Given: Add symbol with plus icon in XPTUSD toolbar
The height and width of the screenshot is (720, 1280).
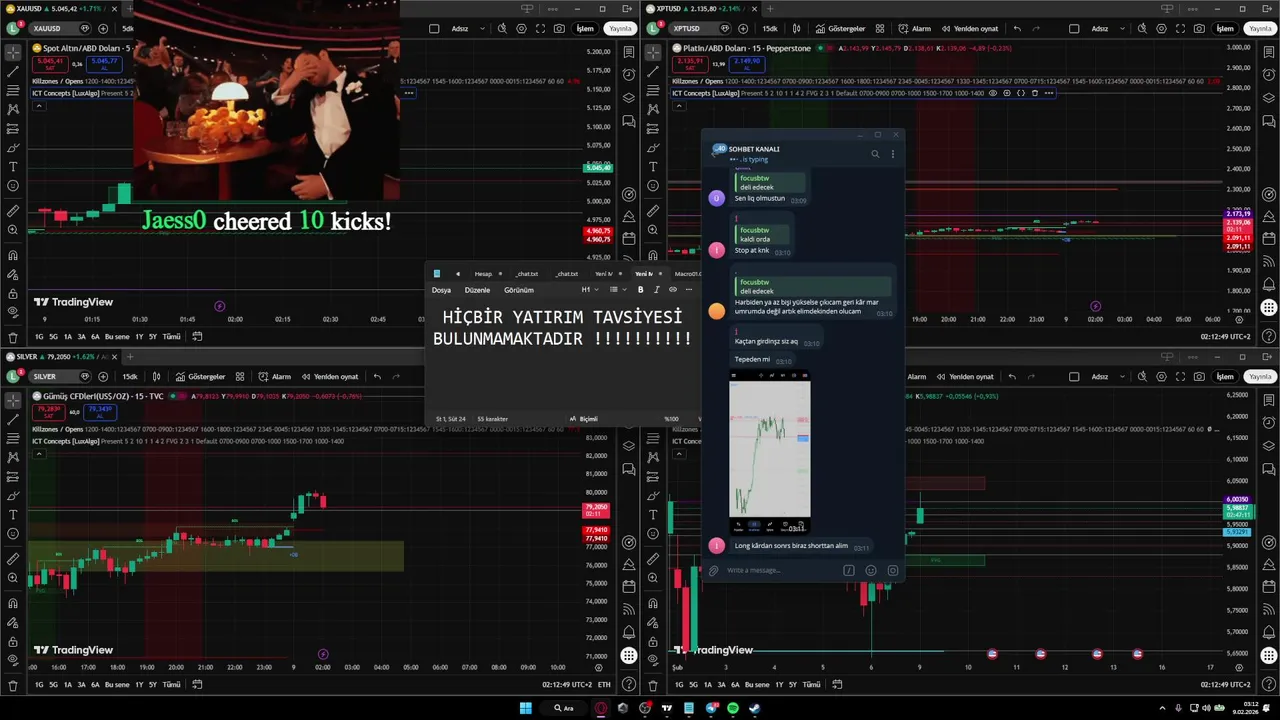Looking at the screenshot, I should tap(743, 29).
